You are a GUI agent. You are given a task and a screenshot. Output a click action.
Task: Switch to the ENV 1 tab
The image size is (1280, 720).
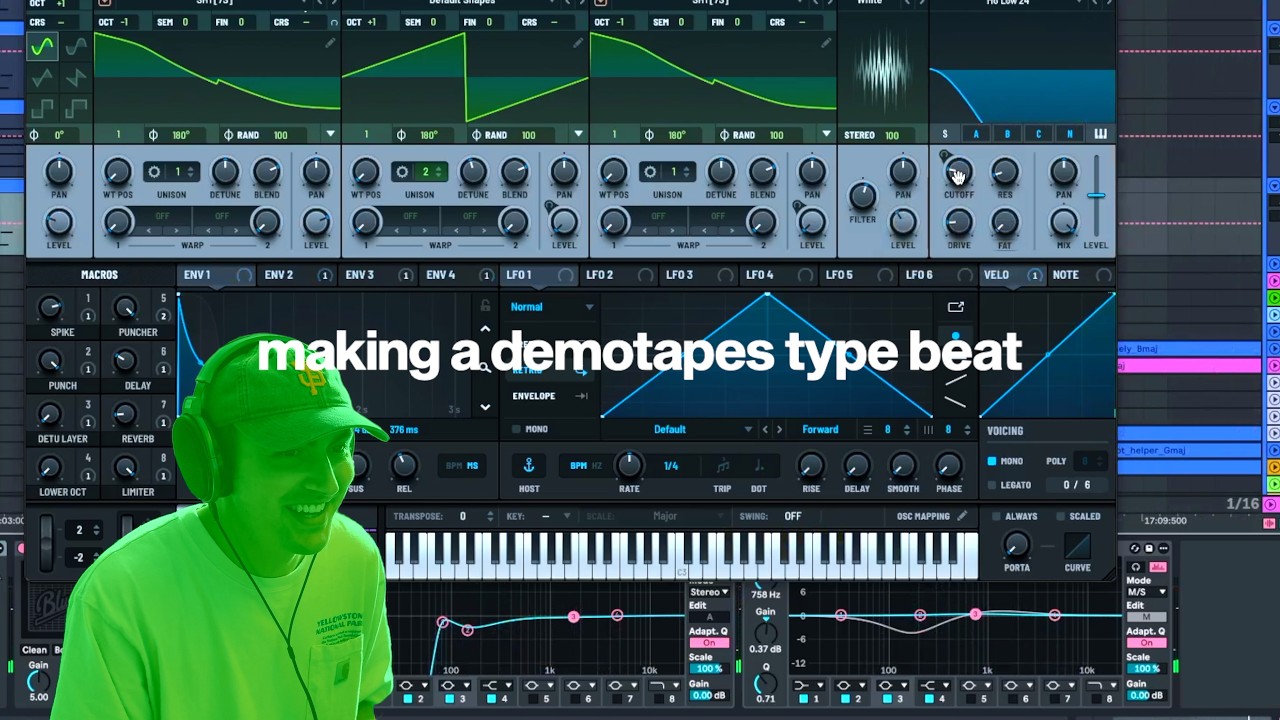(216, 275)
